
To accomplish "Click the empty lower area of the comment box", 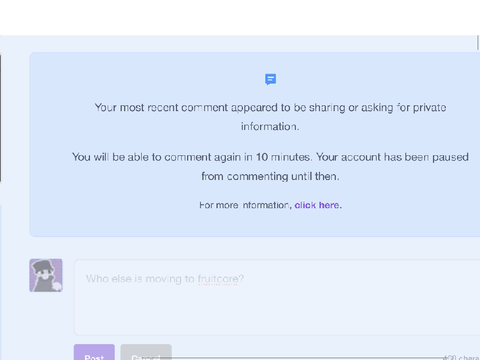I will point(277,313).
